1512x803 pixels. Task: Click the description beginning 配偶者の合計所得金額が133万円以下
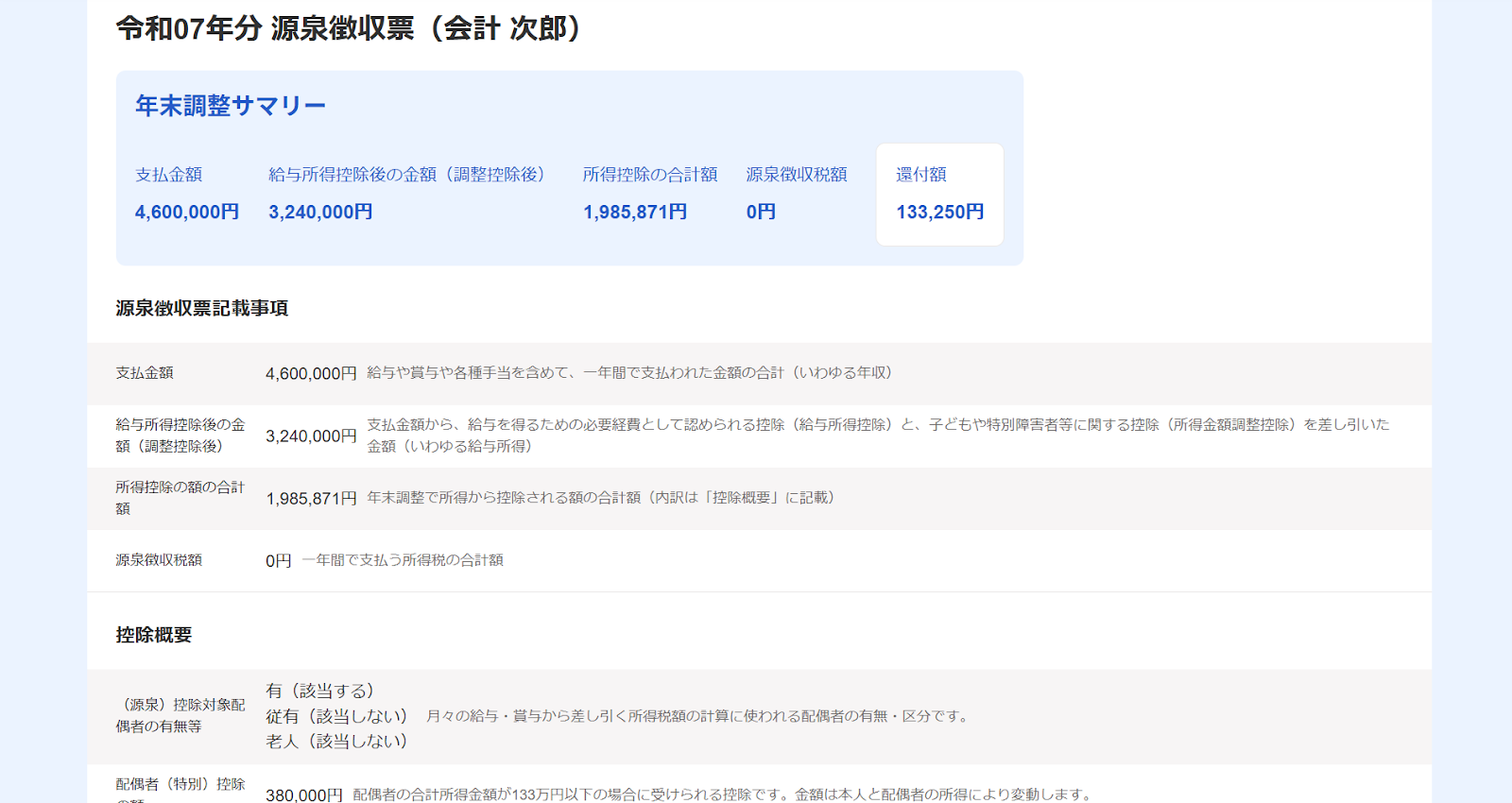pos(724,794)
